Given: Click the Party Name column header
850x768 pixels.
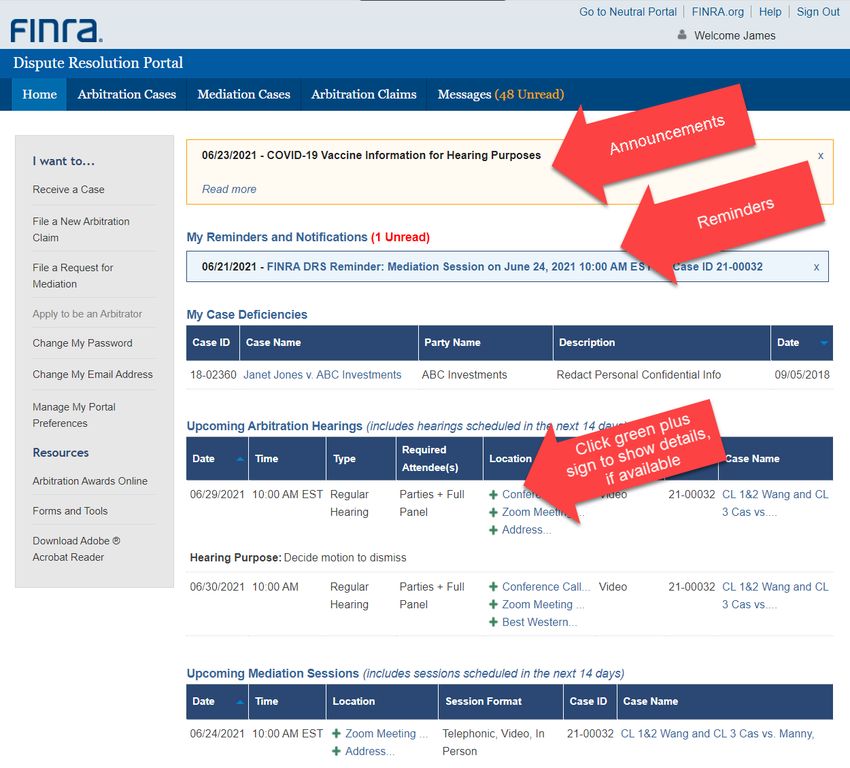Looking at the screenshot, I should point(486,343).
